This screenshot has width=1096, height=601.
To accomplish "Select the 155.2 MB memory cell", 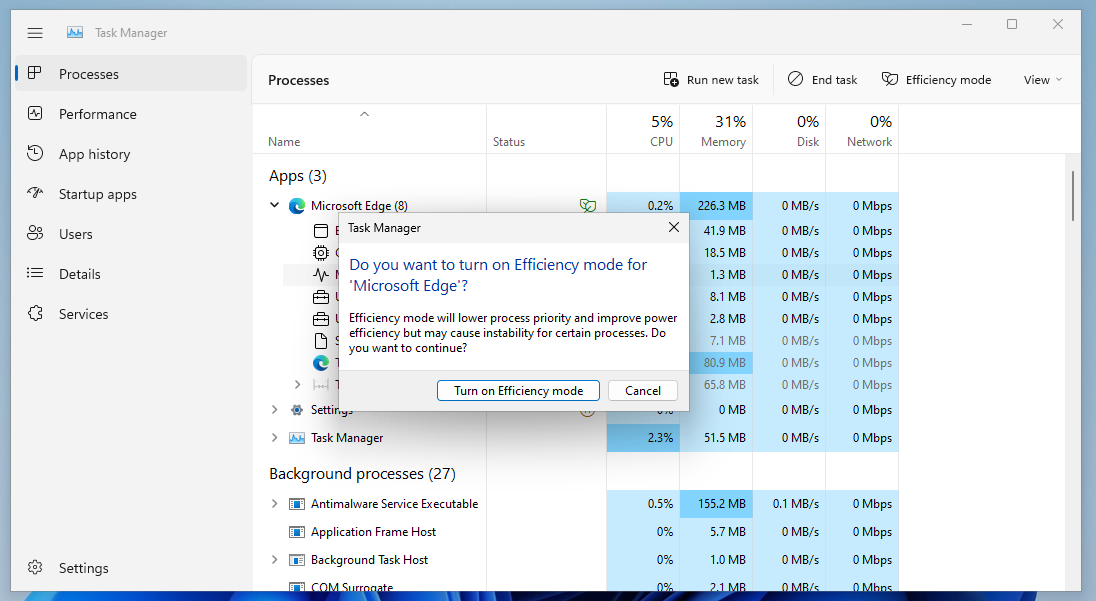I will pyautogui.click(x=716, y=504).
